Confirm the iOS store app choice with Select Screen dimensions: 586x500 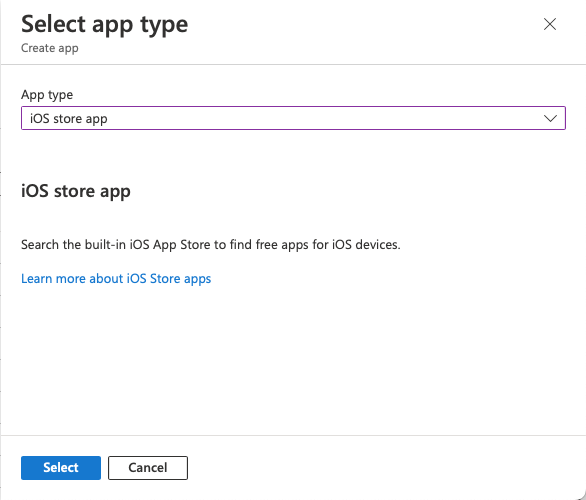pyautogui.click(x=61, y=467)
